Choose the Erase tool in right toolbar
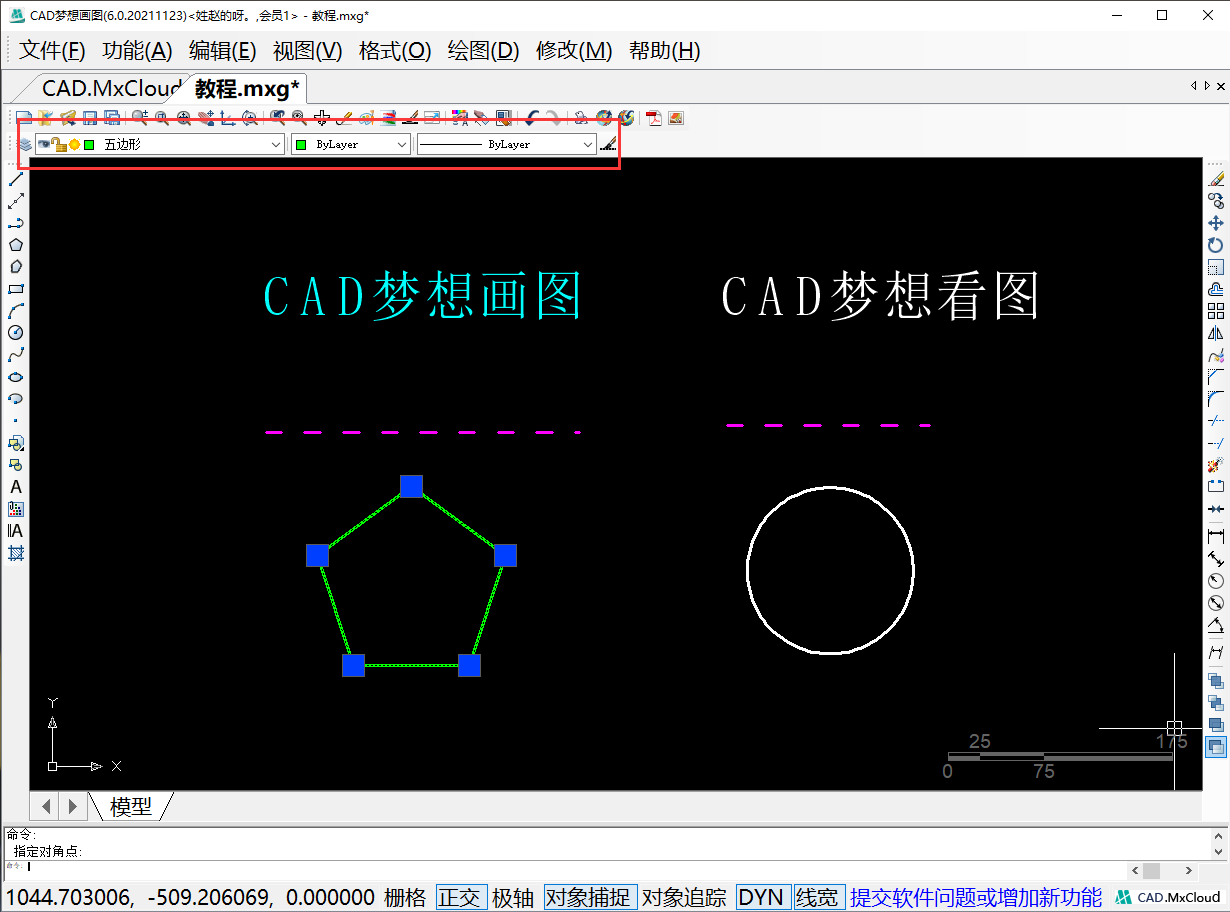 pos(1216,179)
